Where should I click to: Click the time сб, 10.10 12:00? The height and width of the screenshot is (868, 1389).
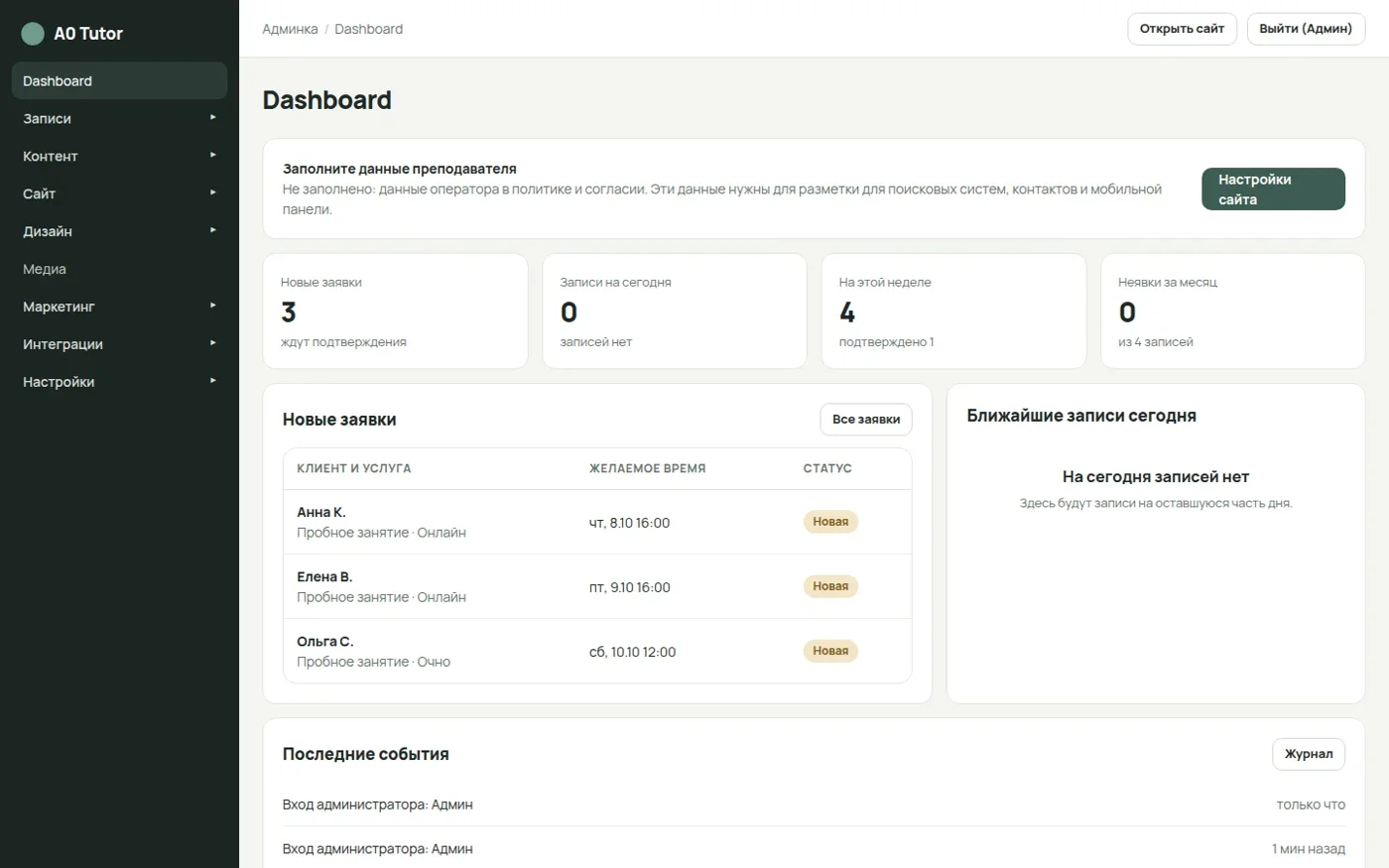(x=632, y=652)
